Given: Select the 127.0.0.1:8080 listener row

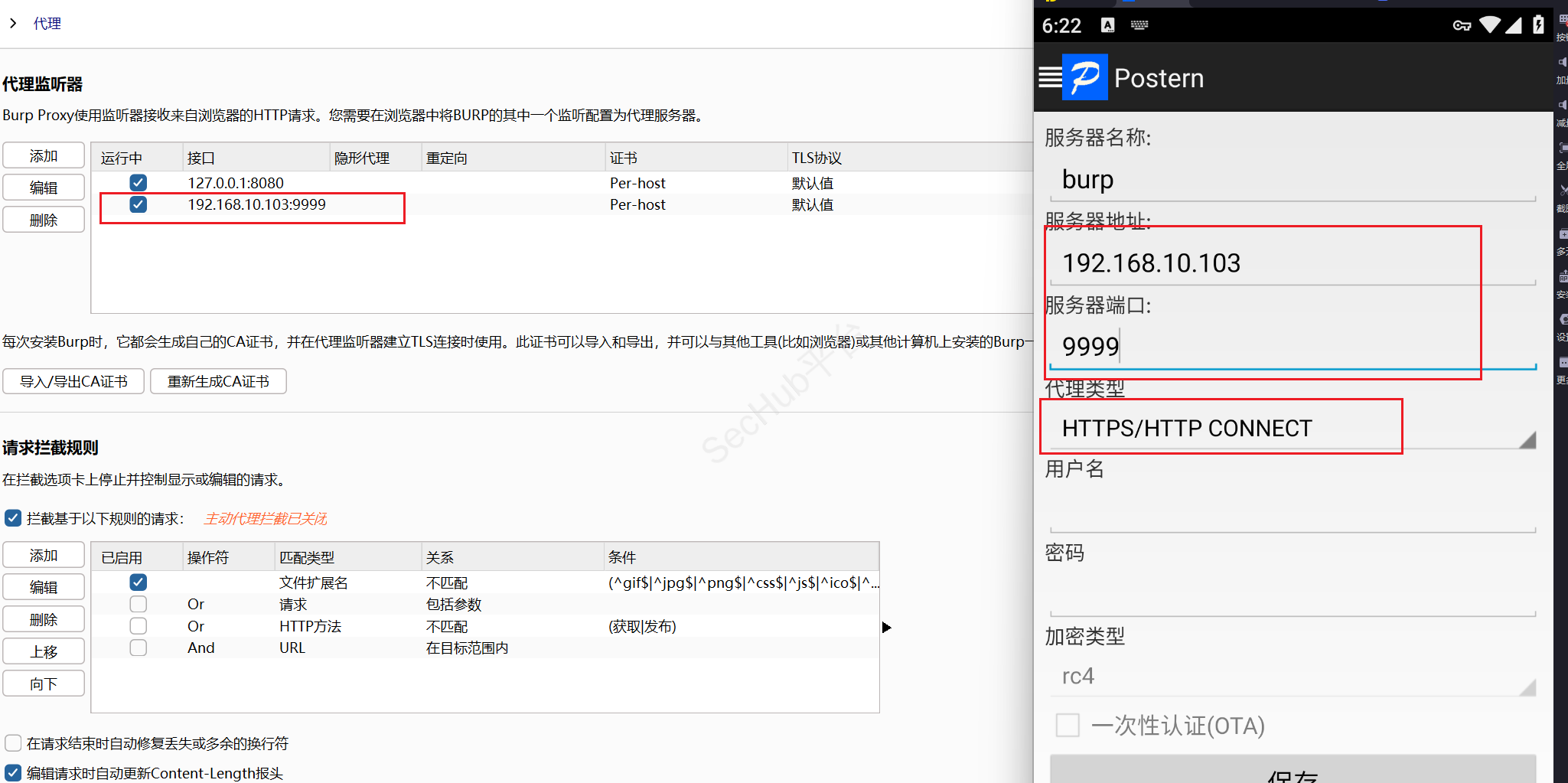Looking at the screenshot, I should point(562,183).
